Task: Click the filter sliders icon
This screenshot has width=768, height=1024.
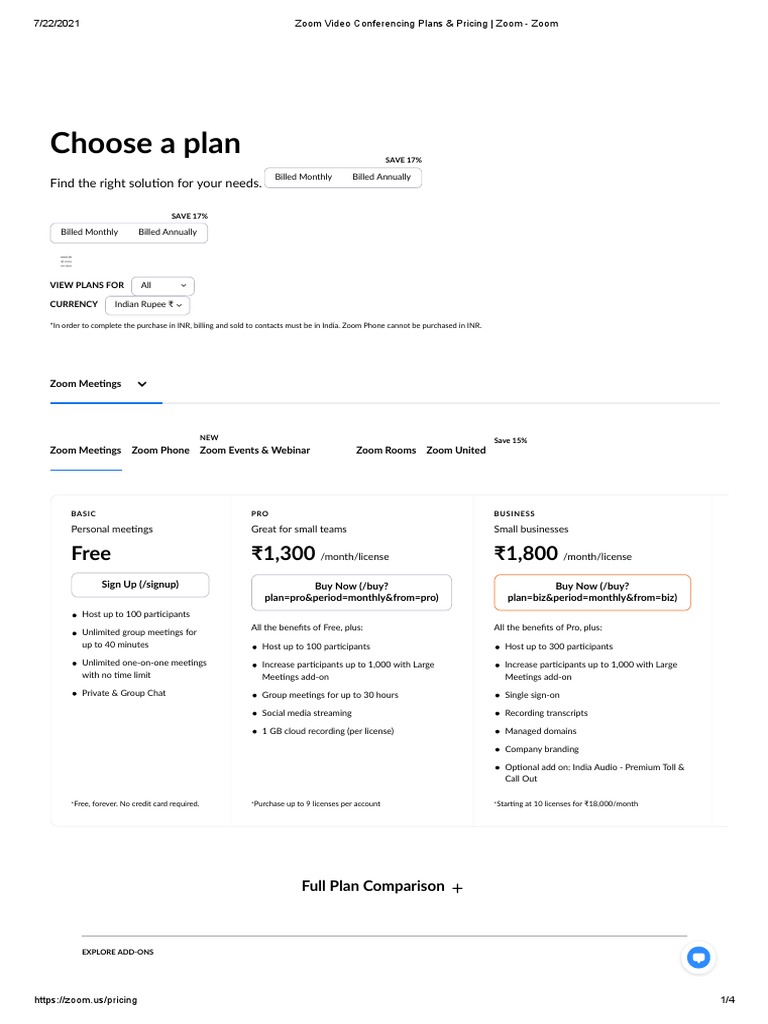Action: tap(66, 262)
